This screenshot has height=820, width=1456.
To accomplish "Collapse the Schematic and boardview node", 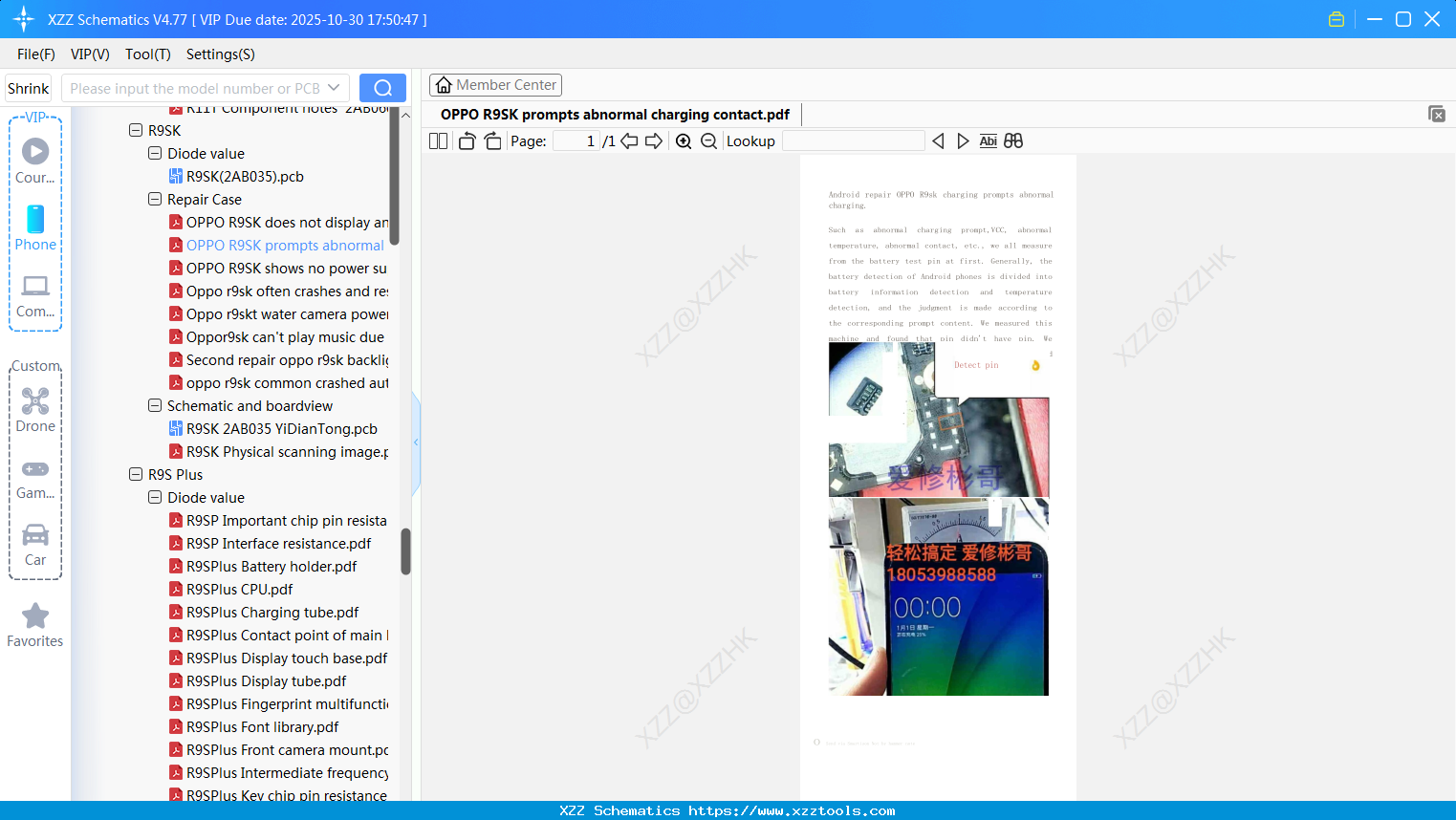I will [x=155, y=405].
